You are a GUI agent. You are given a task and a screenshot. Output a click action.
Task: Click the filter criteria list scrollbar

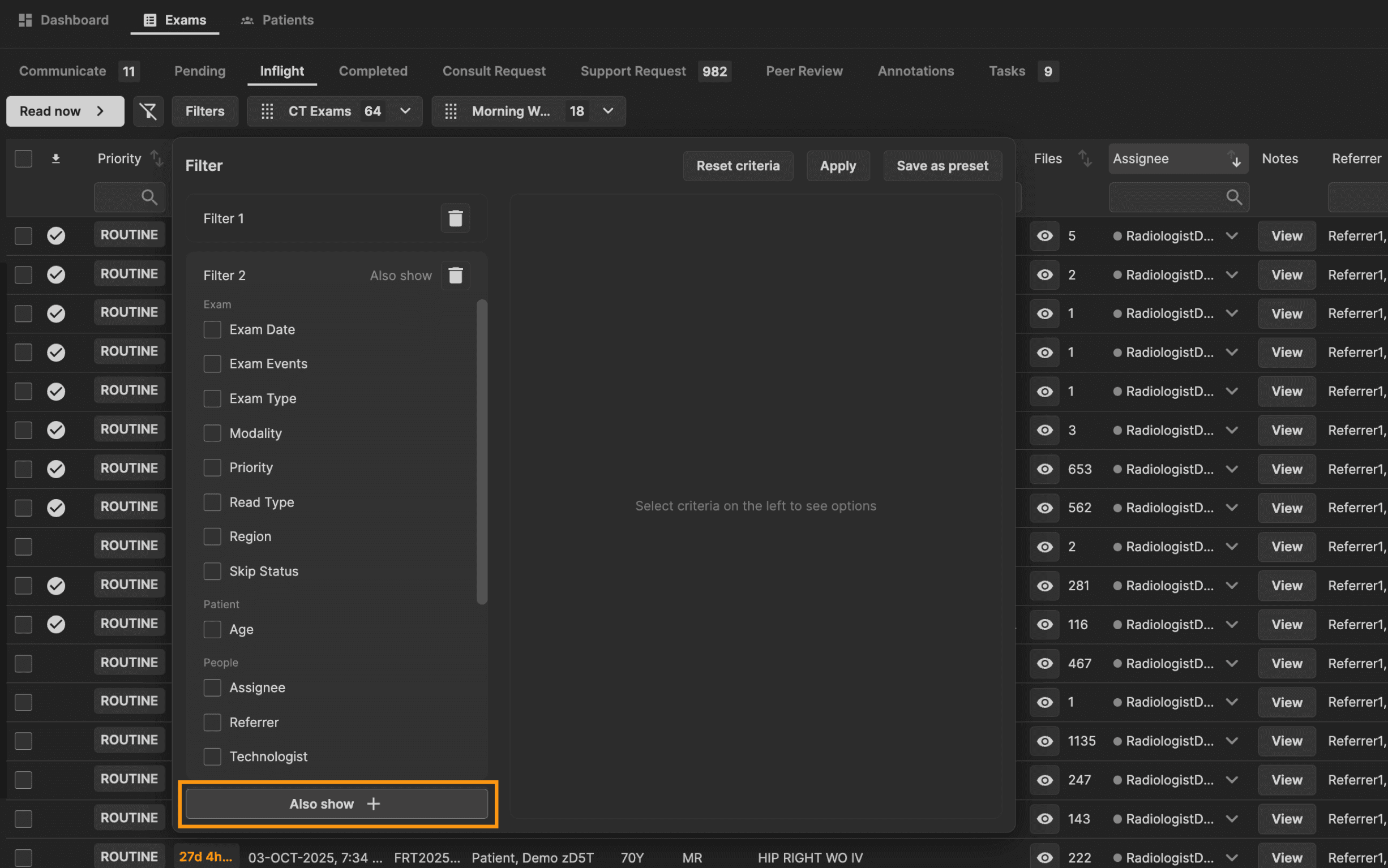click(x=482, y=451)
